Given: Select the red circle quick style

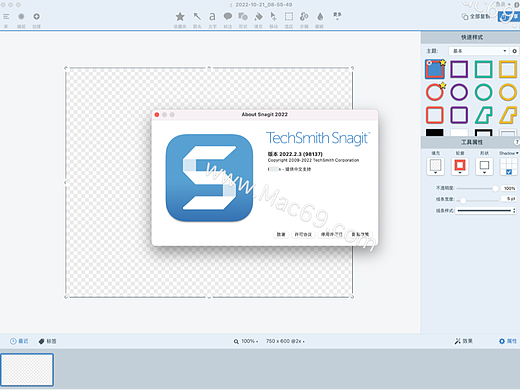Looking at the screenshot, I should click(435, 92).
